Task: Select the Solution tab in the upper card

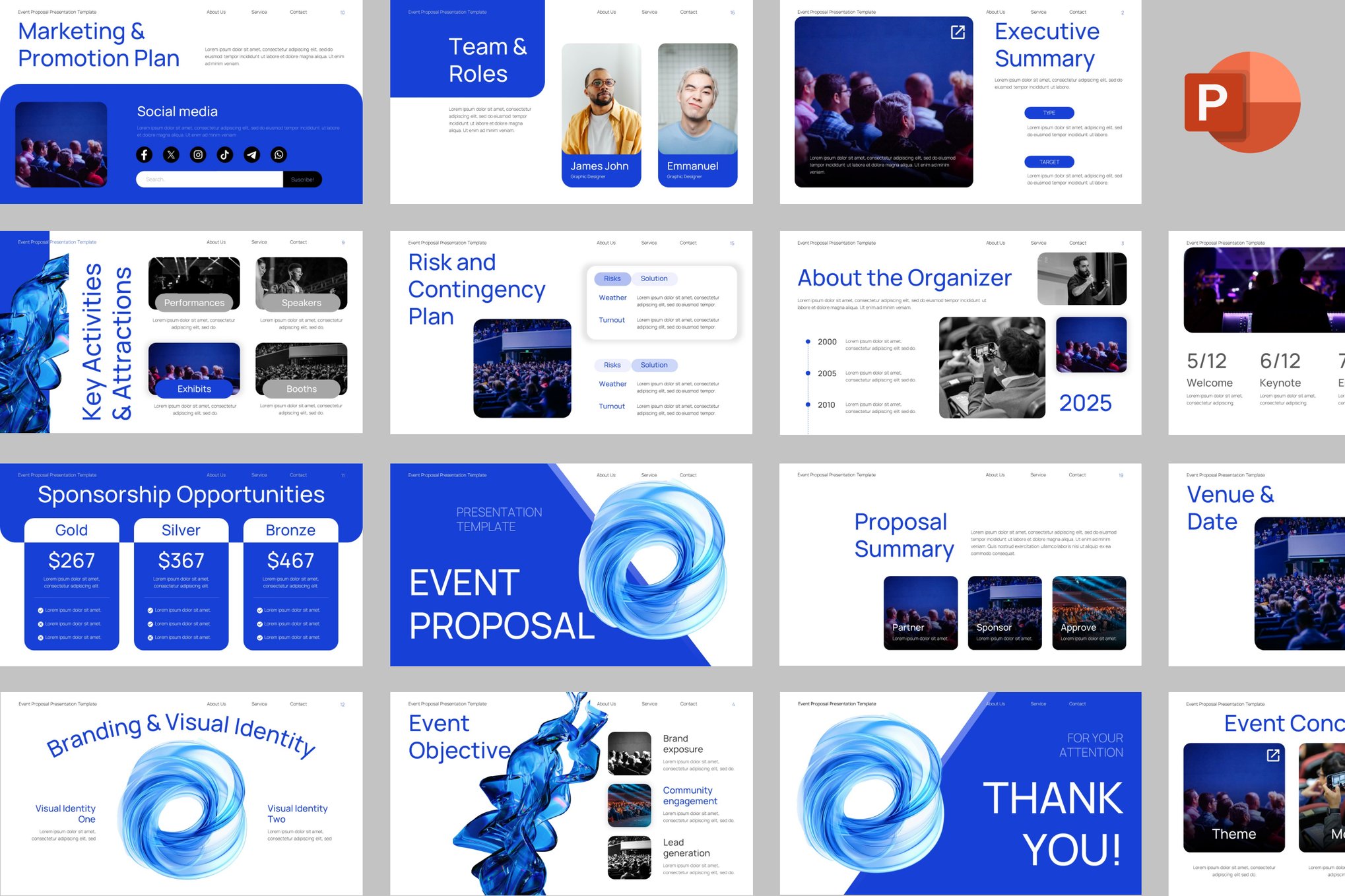Action: 654,278
